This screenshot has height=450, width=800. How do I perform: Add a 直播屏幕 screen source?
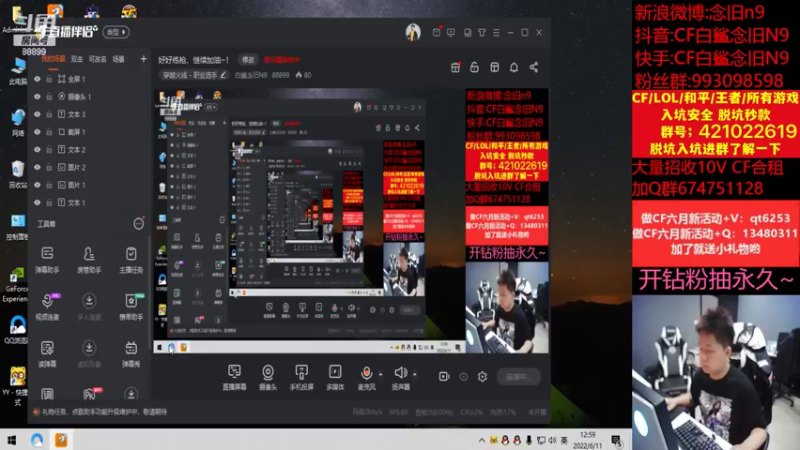[x=234, y=378]
